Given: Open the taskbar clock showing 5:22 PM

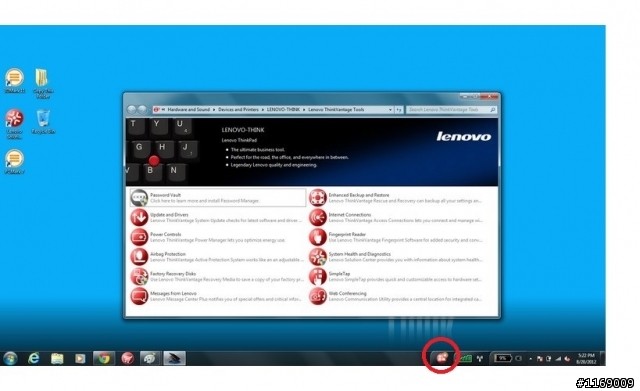Looking at the screenshot, I should click(586, 359).
